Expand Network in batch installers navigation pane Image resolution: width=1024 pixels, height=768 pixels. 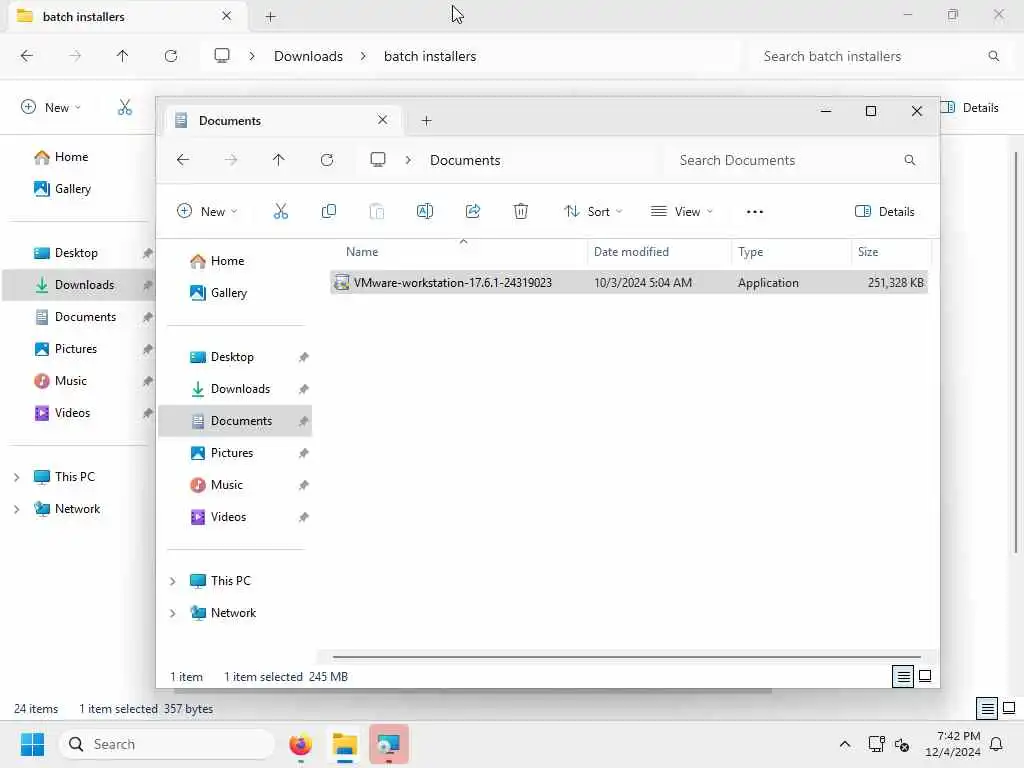click(16, 509)
